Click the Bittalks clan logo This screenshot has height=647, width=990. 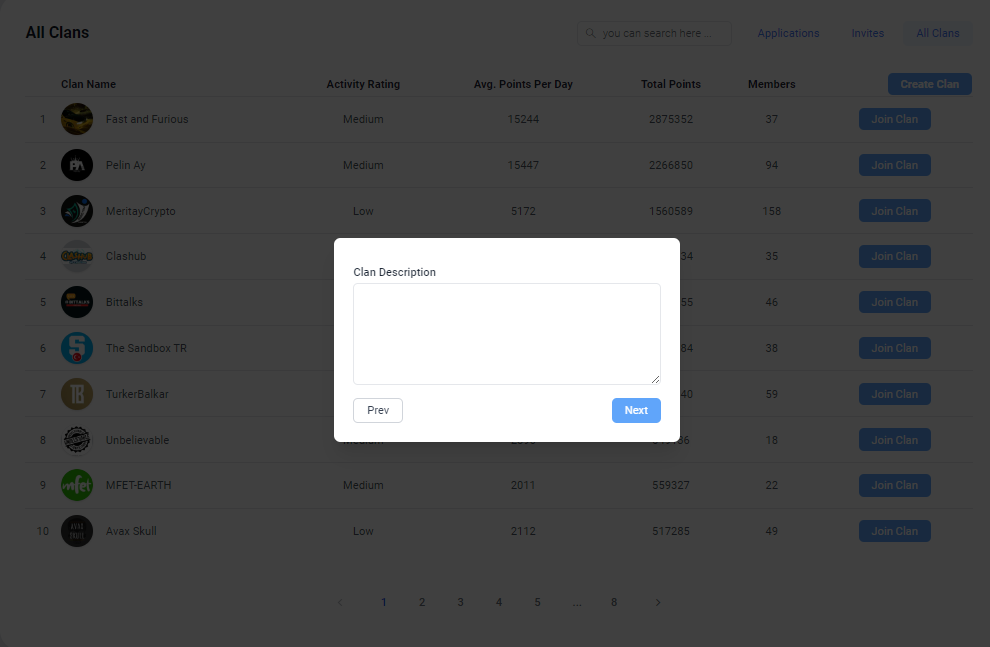click(x=77, y=302)
